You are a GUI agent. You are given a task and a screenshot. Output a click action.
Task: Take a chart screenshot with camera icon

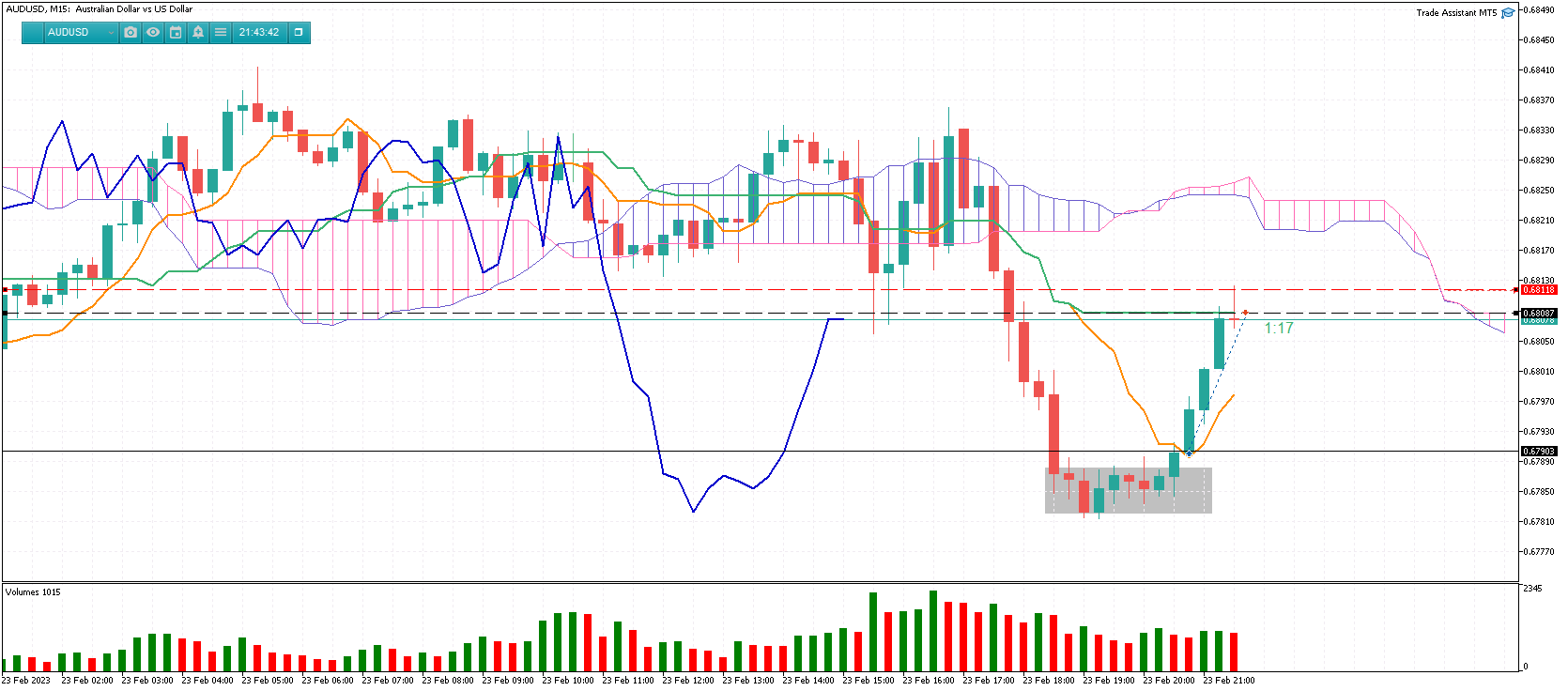pos(131,32)
